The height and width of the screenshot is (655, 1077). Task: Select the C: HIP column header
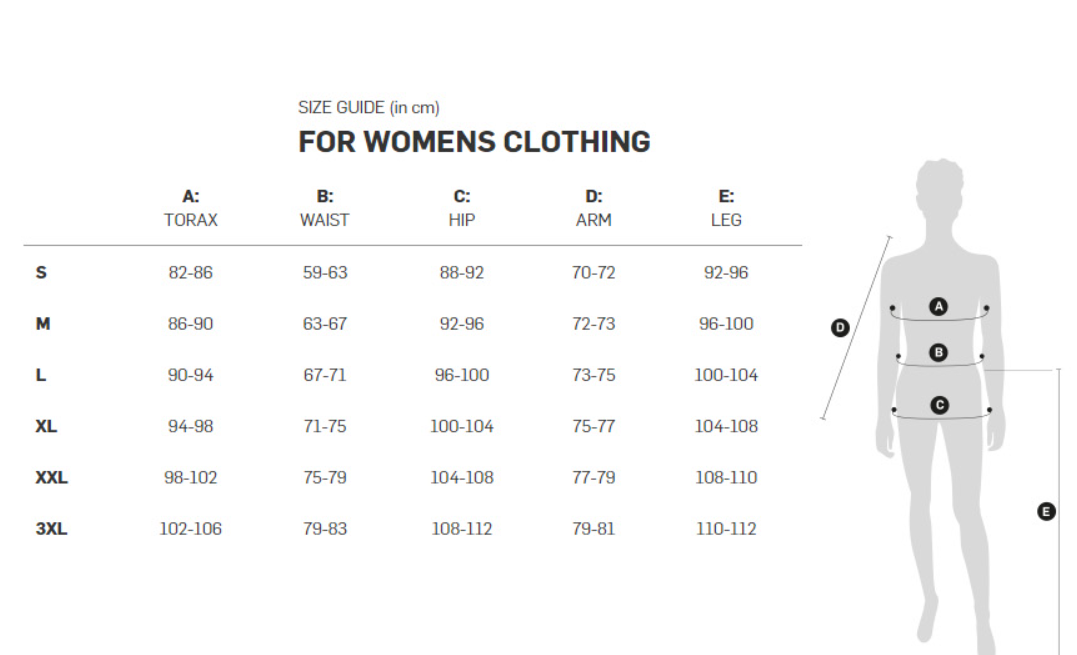462,208
